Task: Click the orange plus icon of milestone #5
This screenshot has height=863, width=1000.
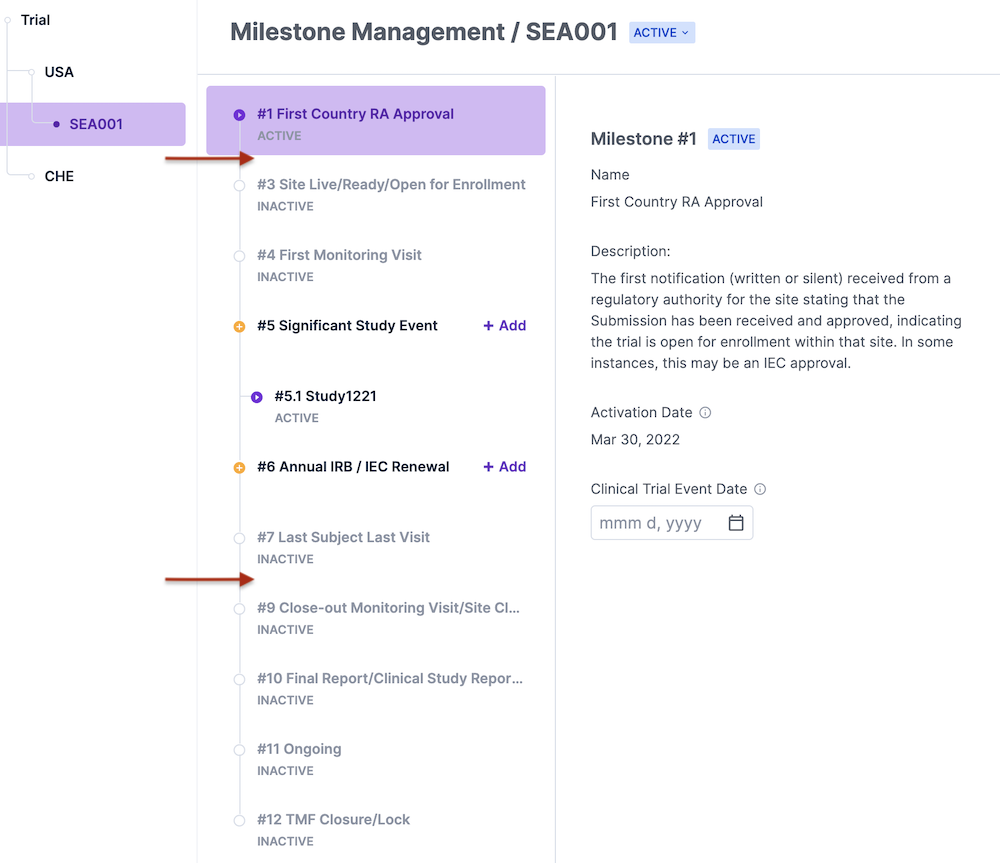Action: click(239, 327)
